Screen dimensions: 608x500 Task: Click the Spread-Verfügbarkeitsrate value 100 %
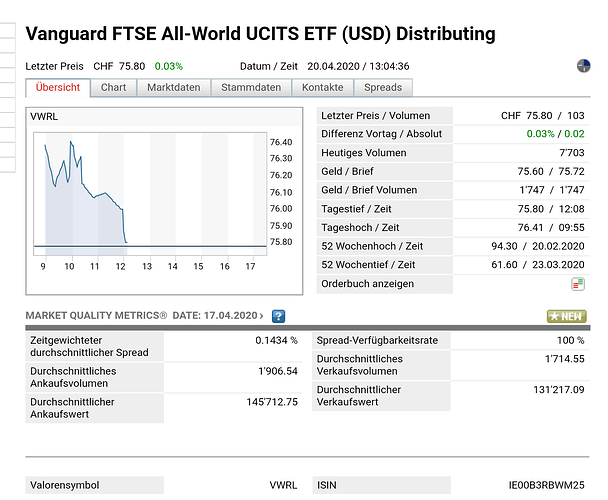[571, 341]
